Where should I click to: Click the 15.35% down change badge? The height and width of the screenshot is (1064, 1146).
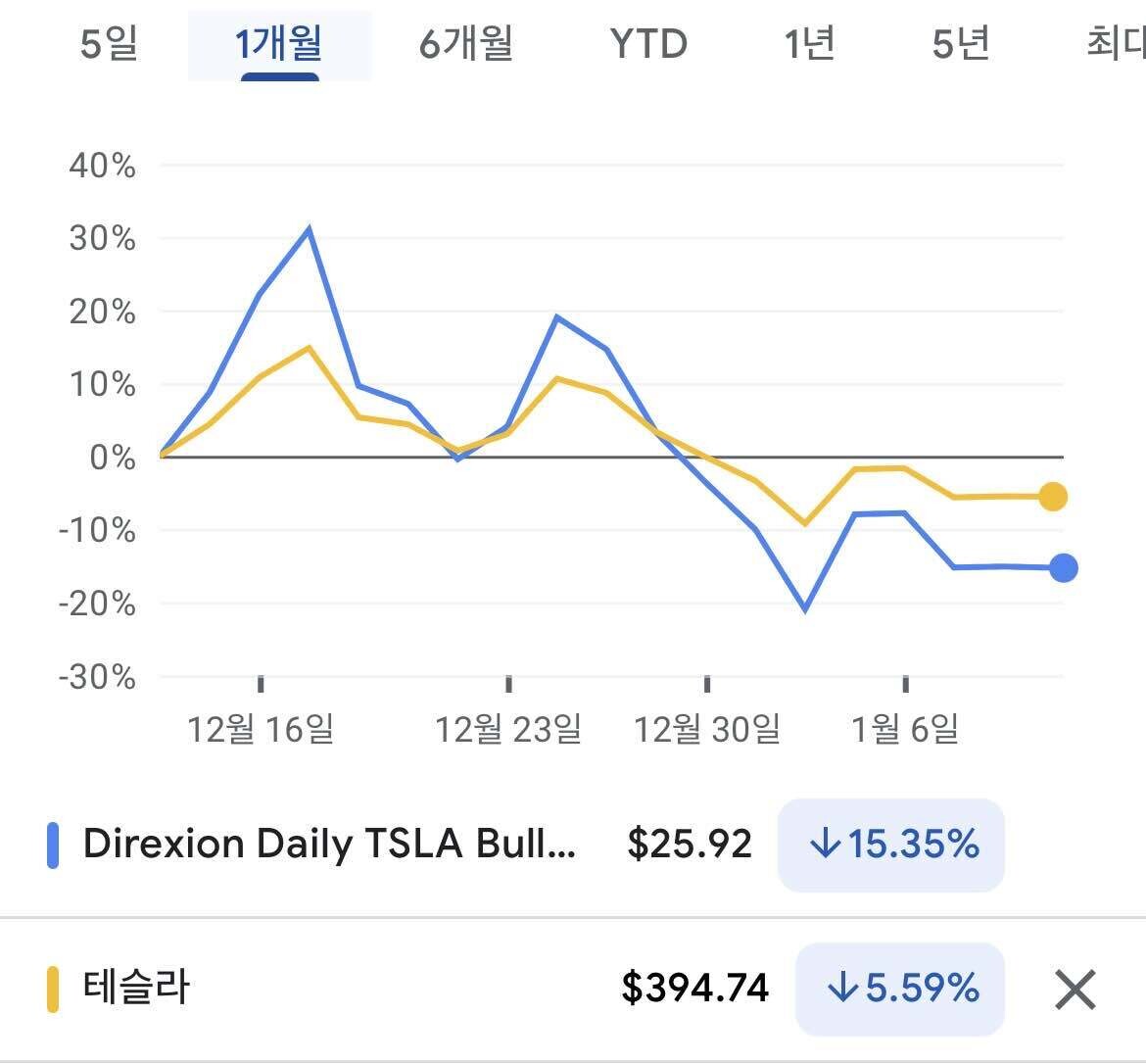pos(890,845)
